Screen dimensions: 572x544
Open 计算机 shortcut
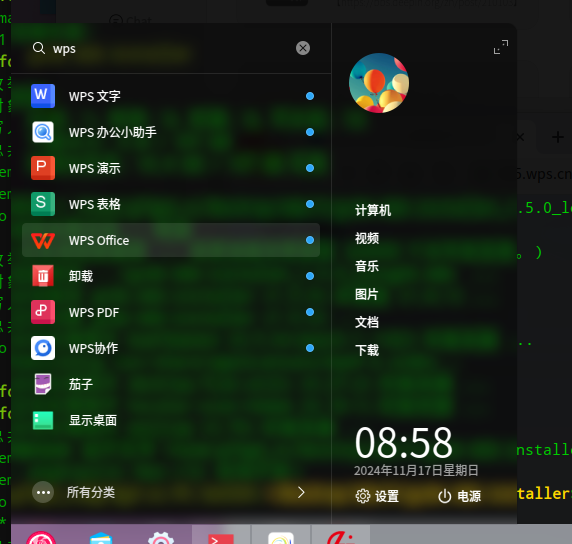point(373,210)
